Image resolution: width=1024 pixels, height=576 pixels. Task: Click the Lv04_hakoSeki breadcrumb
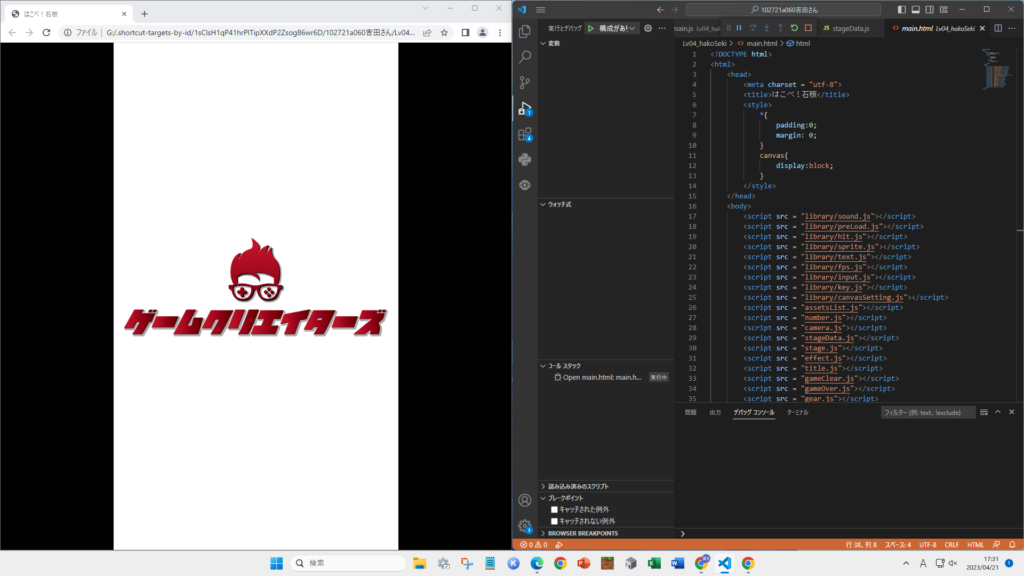click(704, 44)
